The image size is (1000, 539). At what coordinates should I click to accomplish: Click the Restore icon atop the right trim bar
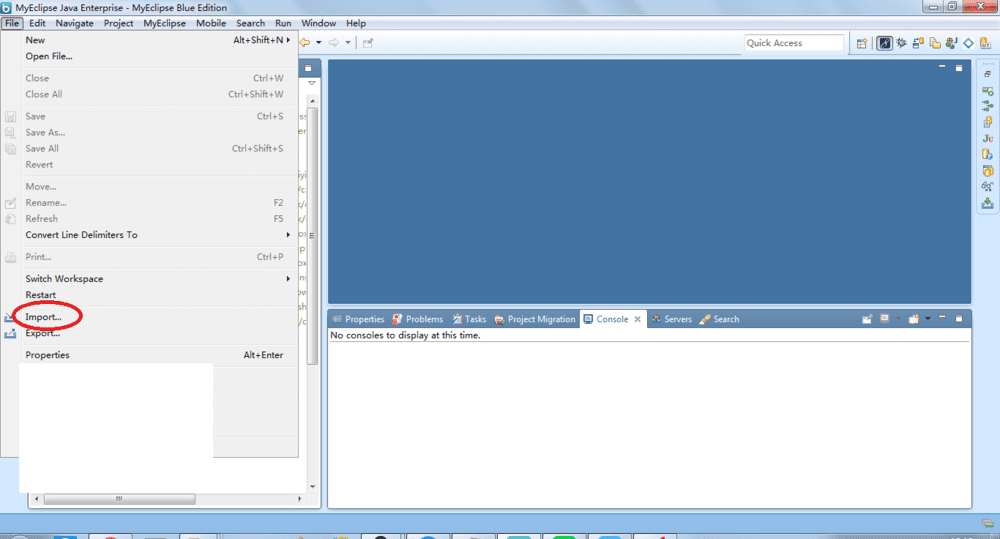[987, 73]
